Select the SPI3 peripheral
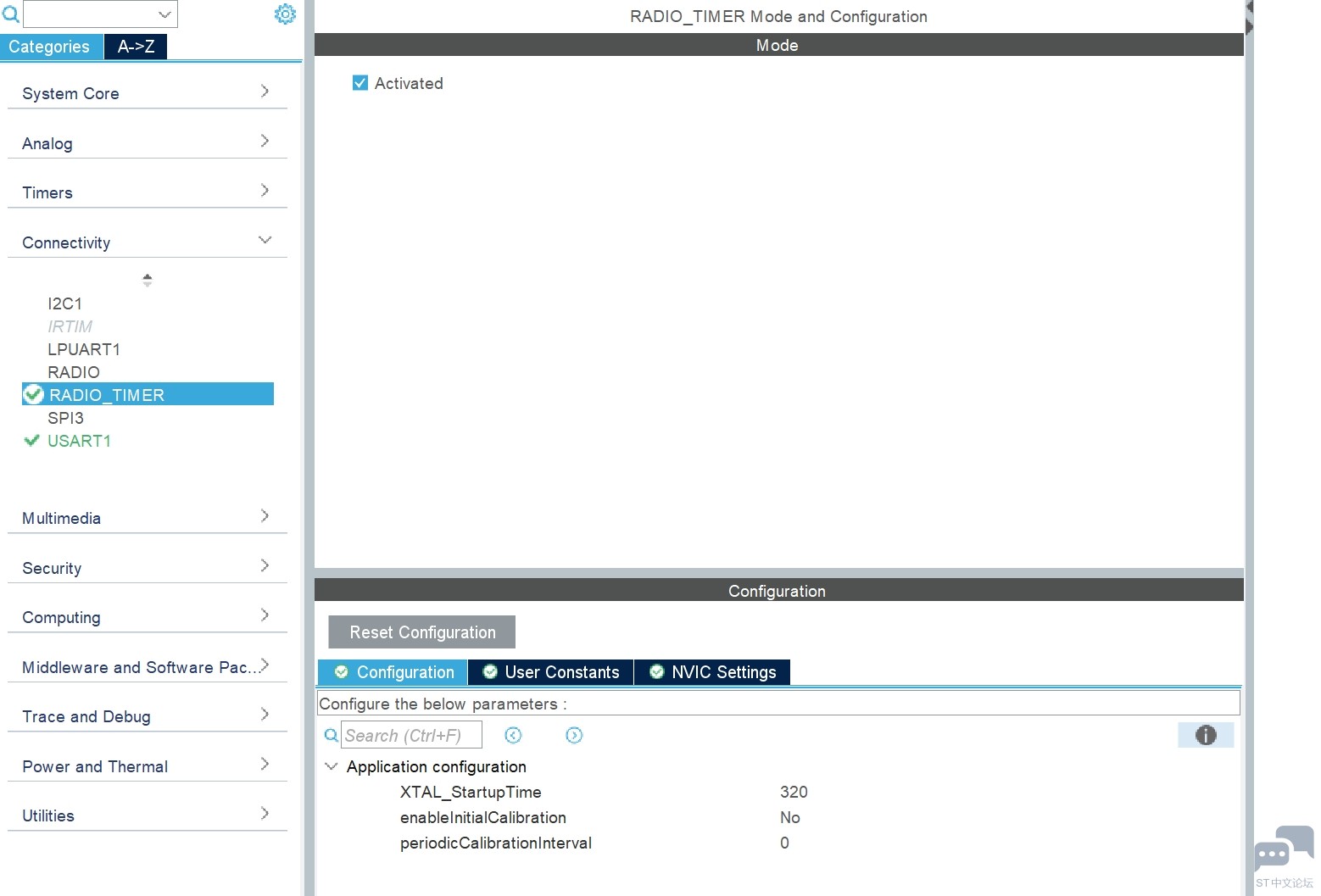The width and height of the screenshot is (1321, 896). [65, 418]
